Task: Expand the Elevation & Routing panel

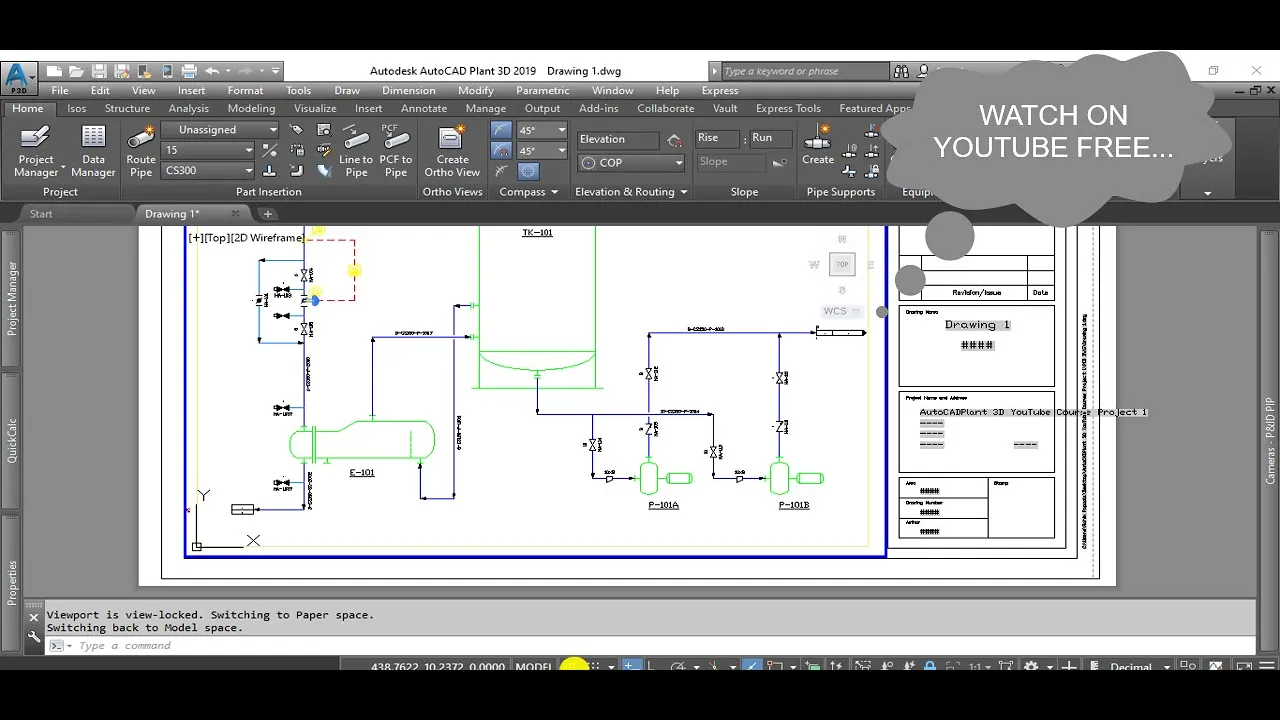Action: 684,192
